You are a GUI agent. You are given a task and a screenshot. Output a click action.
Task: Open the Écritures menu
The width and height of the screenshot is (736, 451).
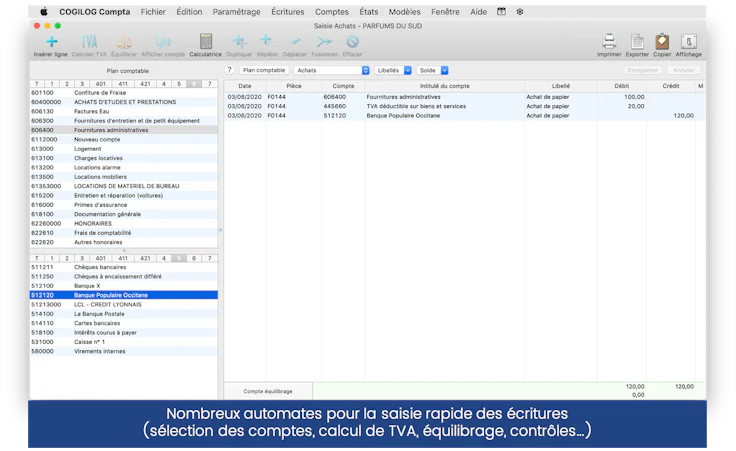point(288,12)
